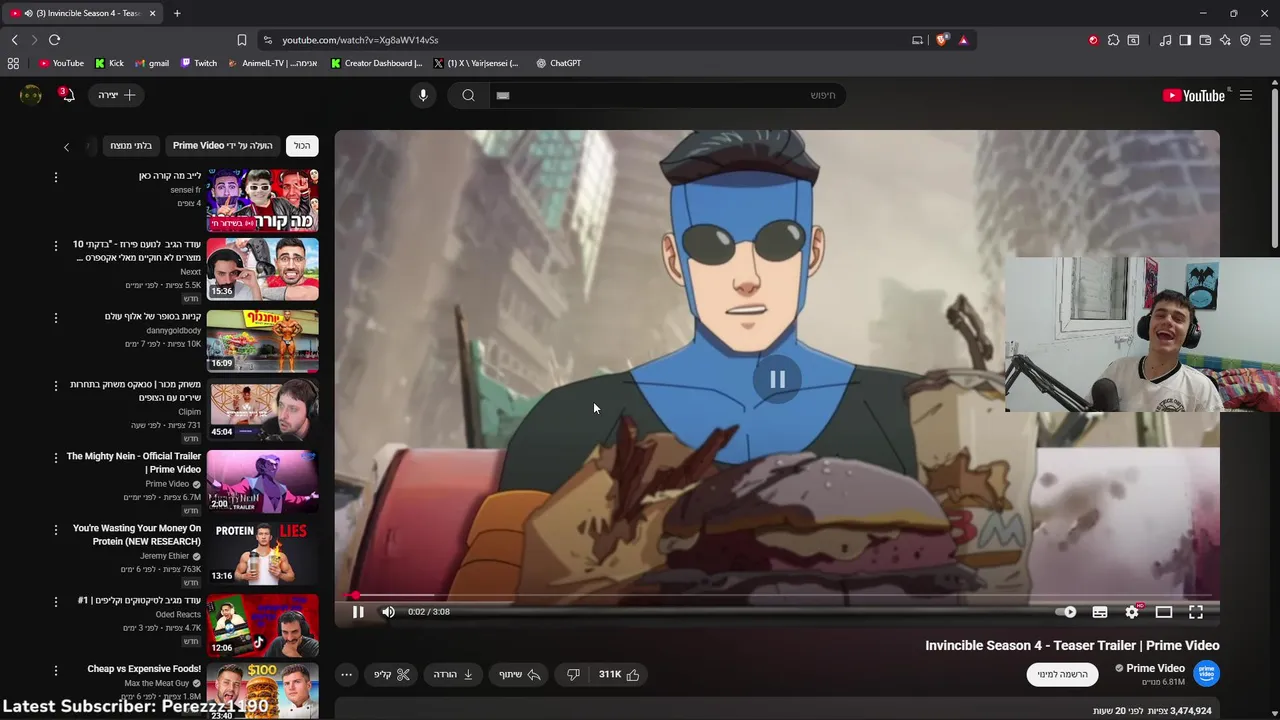Screen dimensions: 1280x720
Task: Open the Brave Wallet icon
Action: pyautogui.click(x=1205, y=40)
